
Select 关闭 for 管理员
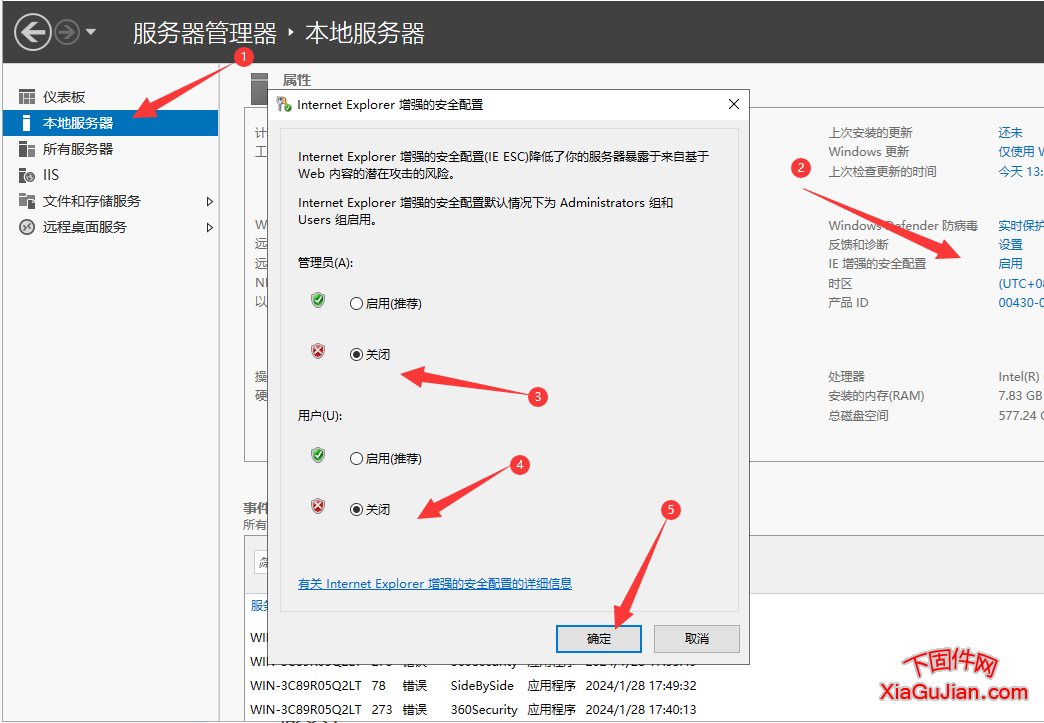370,355
